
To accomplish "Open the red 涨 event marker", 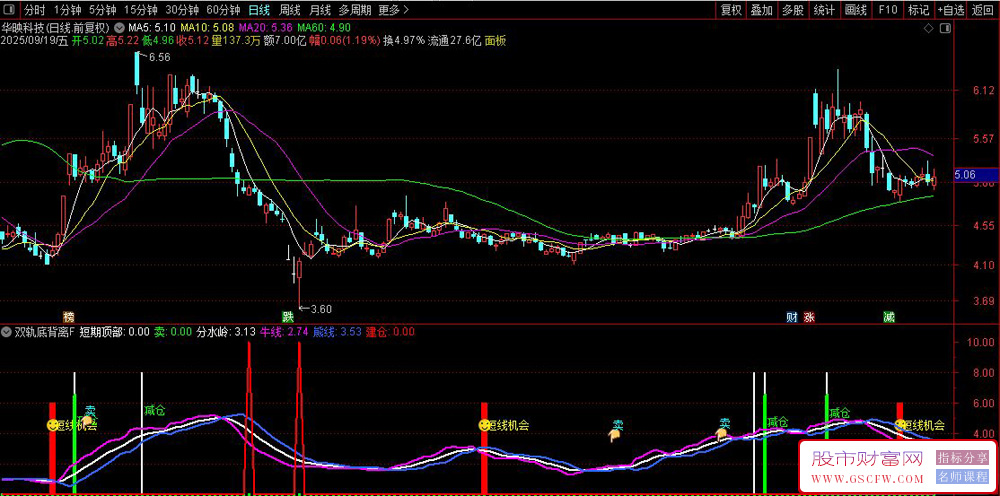I will click(809, 316).
